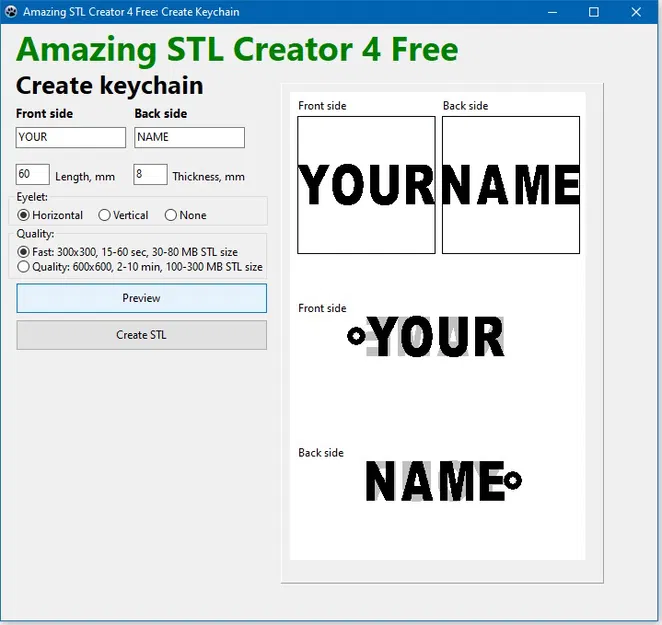
Task: Click the Preview button
Action: coord(141,298)
